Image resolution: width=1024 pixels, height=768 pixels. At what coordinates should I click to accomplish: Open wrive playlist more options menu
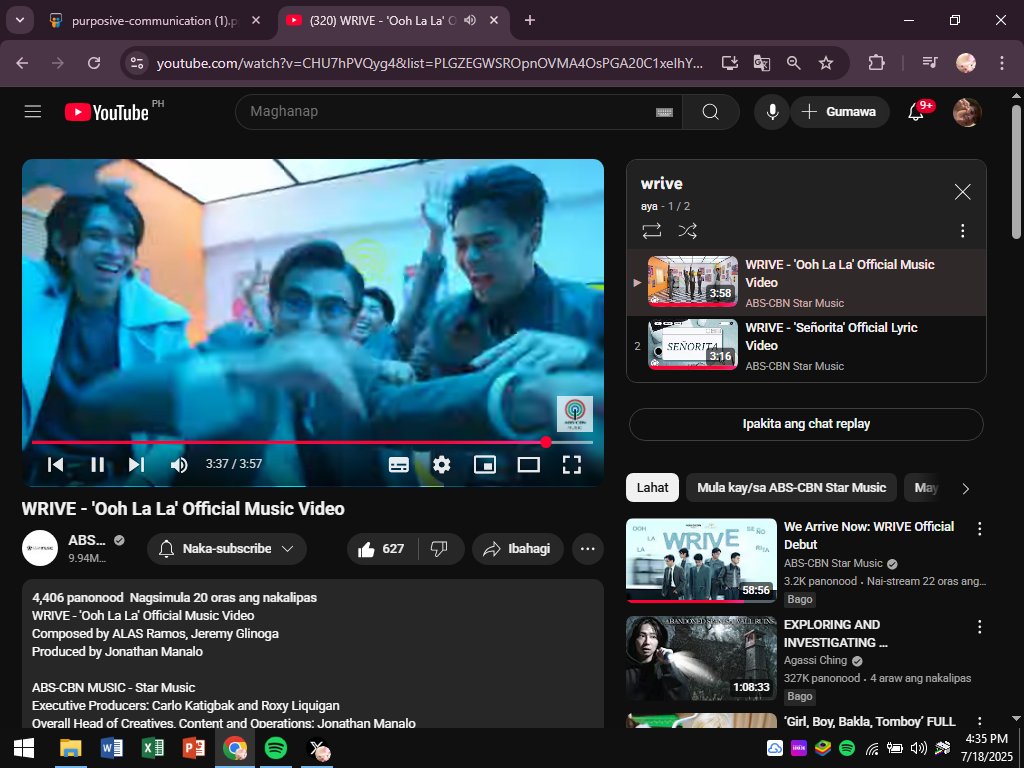tap(962, 231)
